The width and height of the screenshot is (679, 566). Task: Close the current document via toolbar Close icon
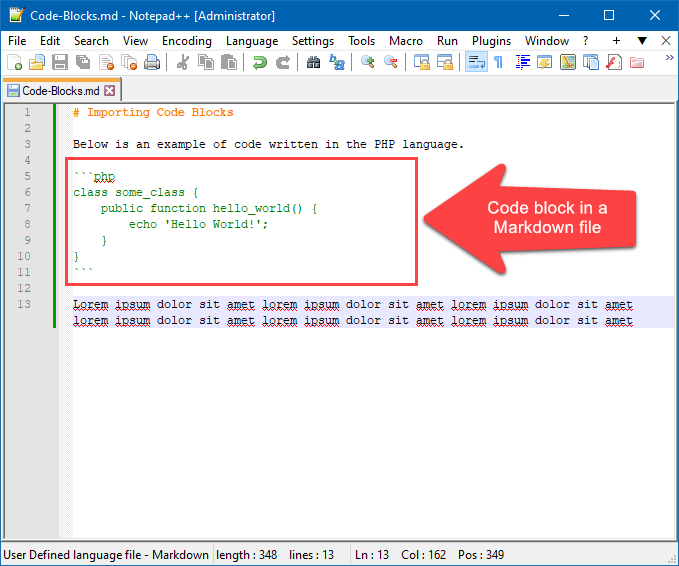click(x=106, y=62)
